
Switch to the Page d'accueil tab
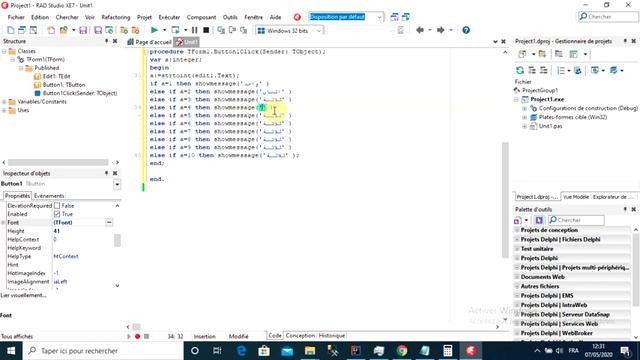(x=149, y=42)
